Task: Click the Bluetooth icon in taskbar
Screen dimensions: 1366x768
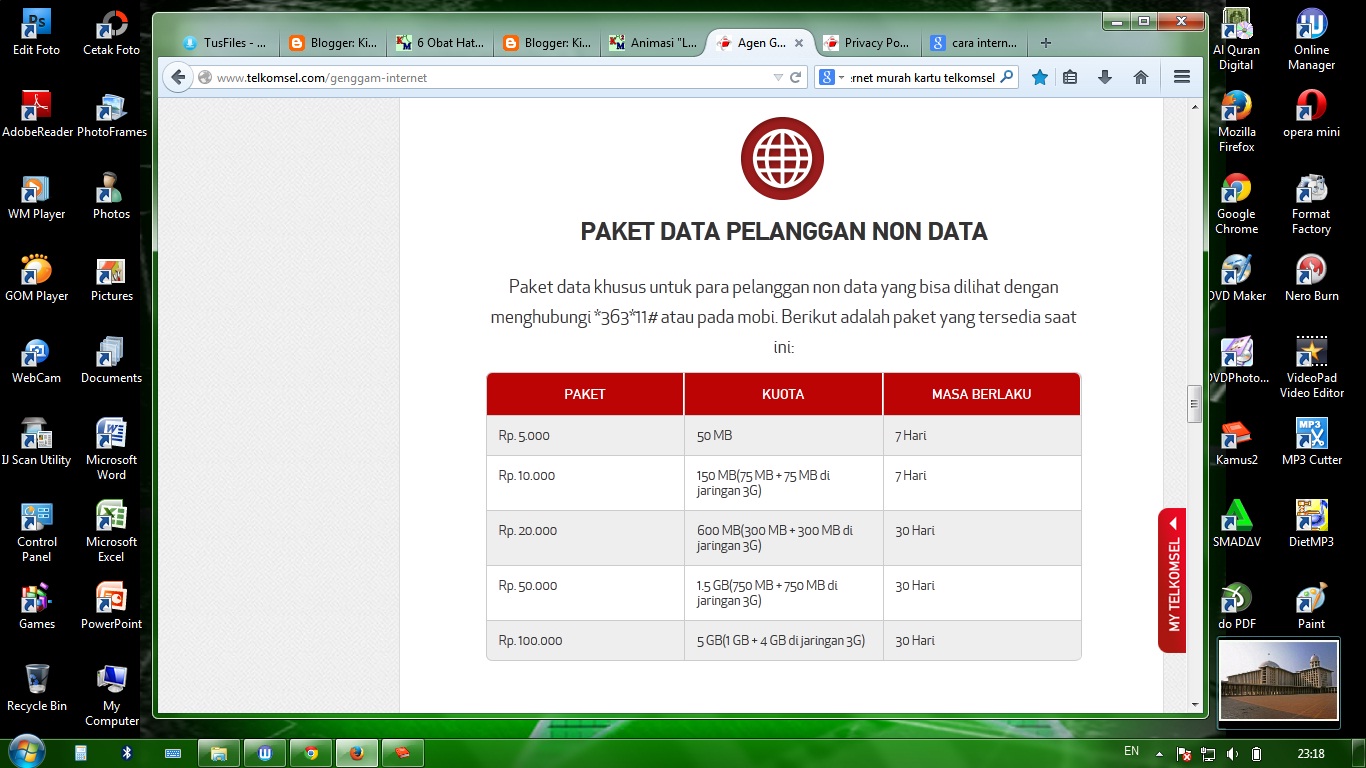Action: tap(126, 752)
